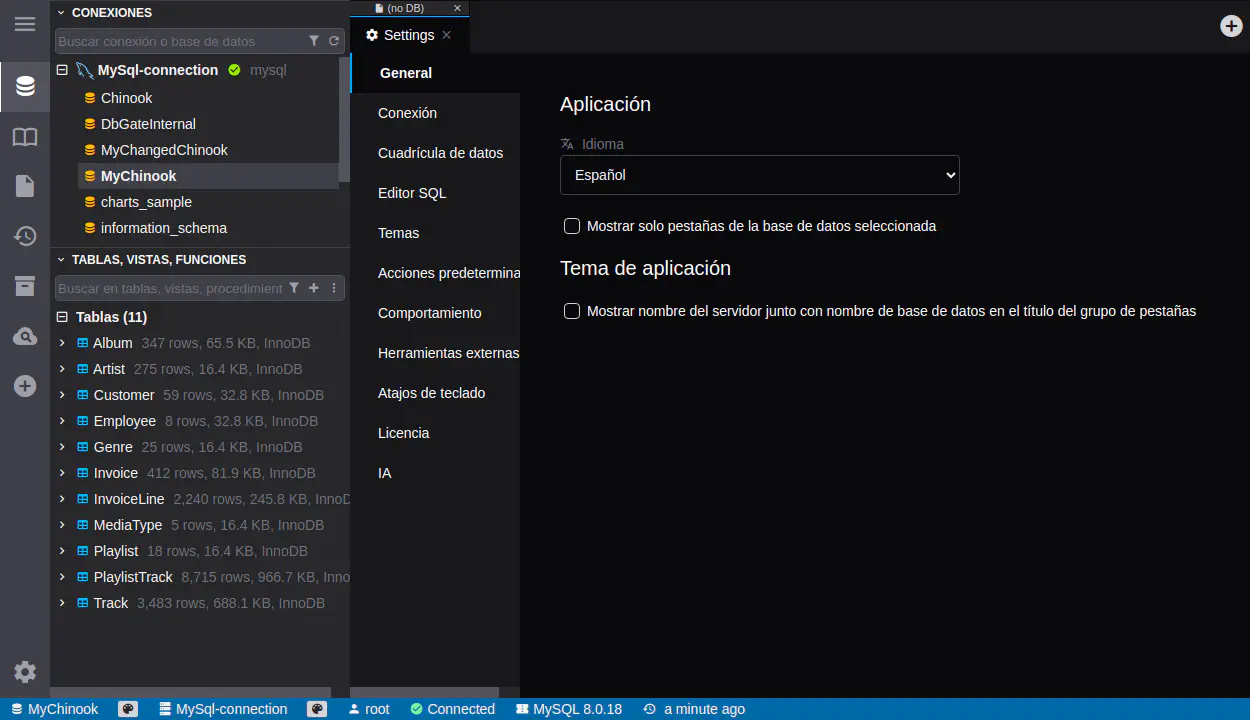Click the settings gear icon in sidebar
This screenshot has height=720, width=1250.
tap(25, 672)
